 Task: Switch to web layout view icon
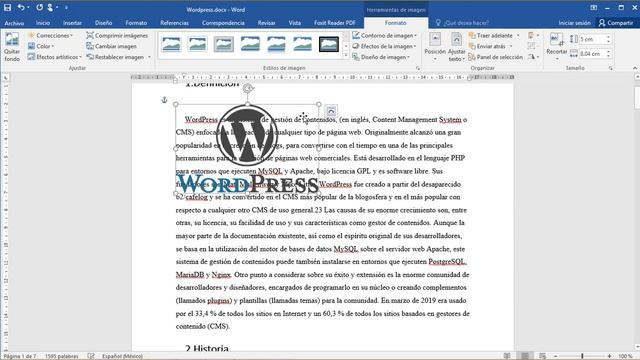(x=542, y=356)
